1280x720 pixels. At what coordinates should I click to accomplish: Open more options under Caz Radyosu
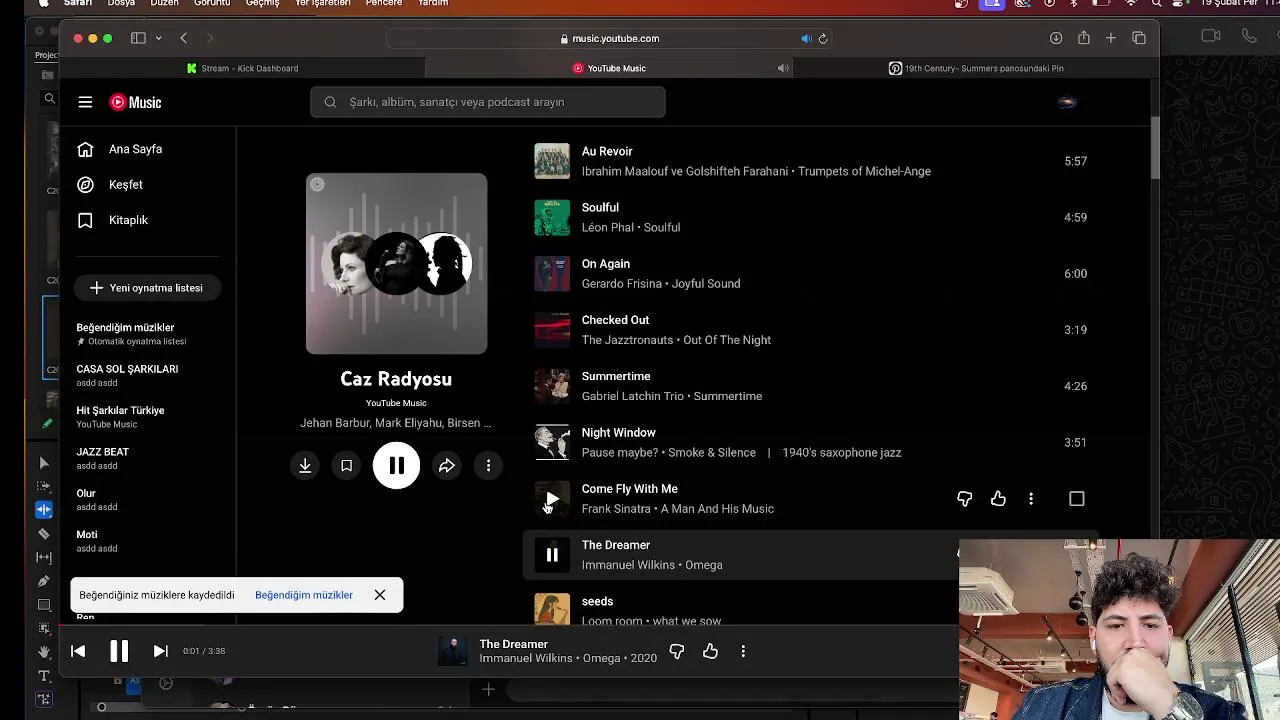488,466
